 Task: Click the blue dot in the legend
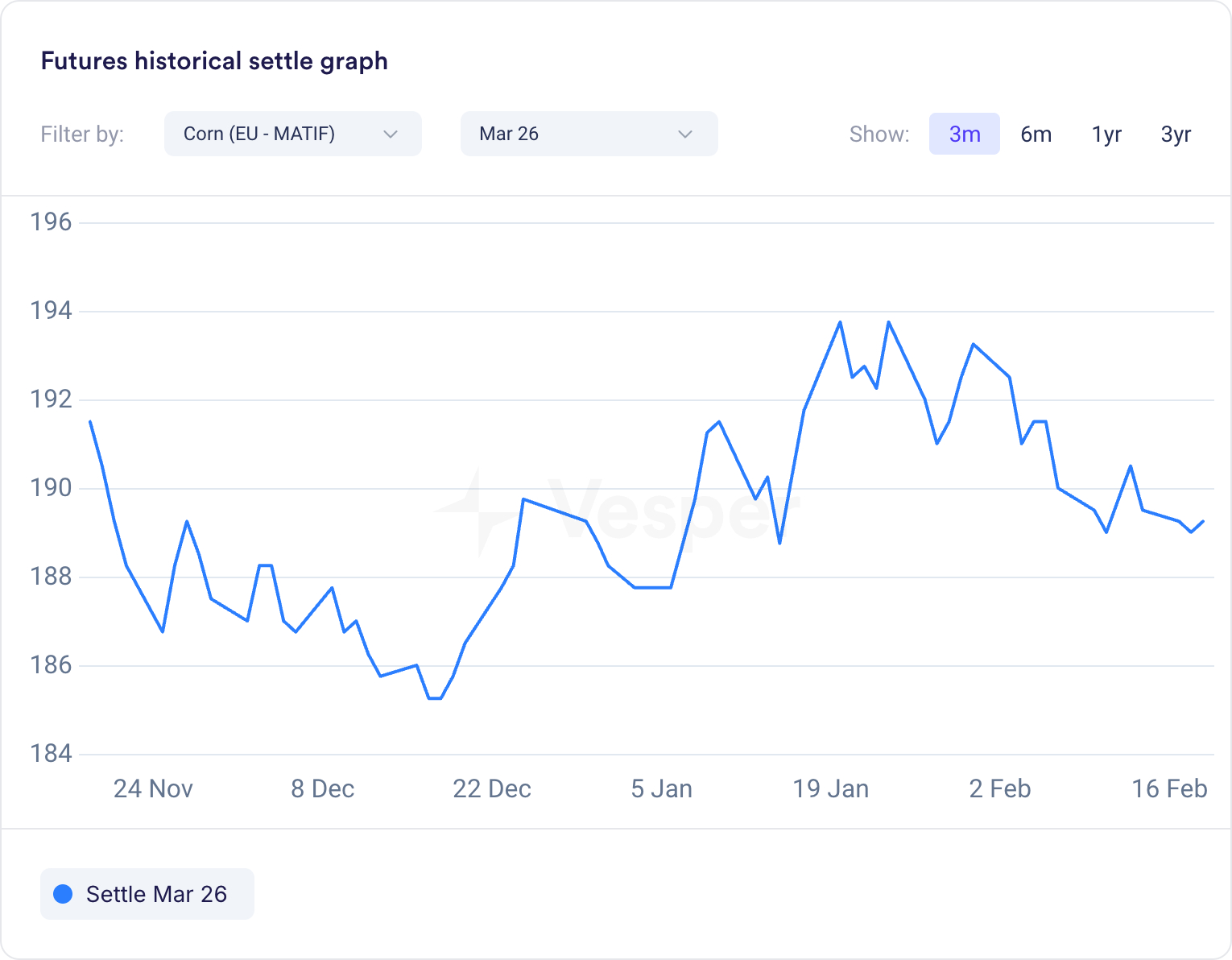(x=63, y=894)
